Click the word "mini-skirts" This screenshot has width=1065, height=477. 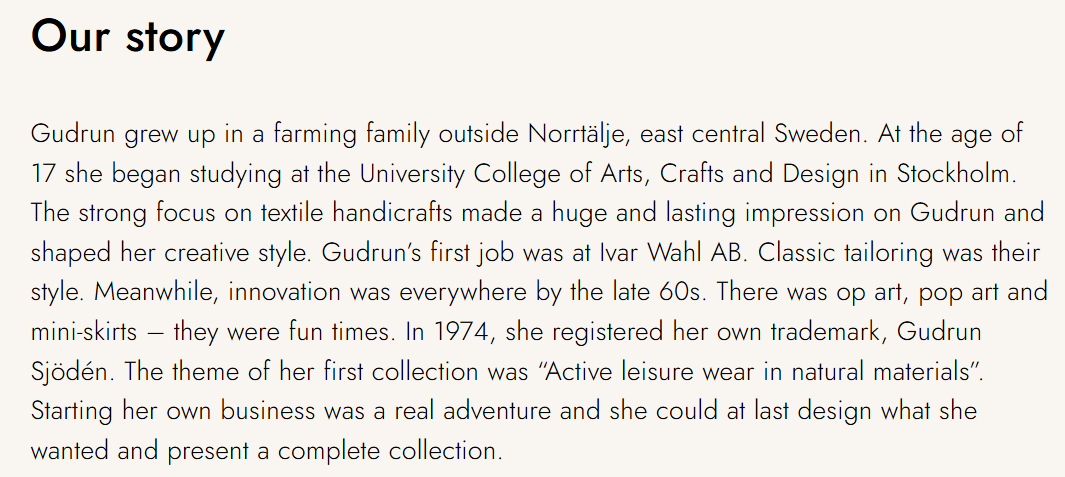pos(84,332)
